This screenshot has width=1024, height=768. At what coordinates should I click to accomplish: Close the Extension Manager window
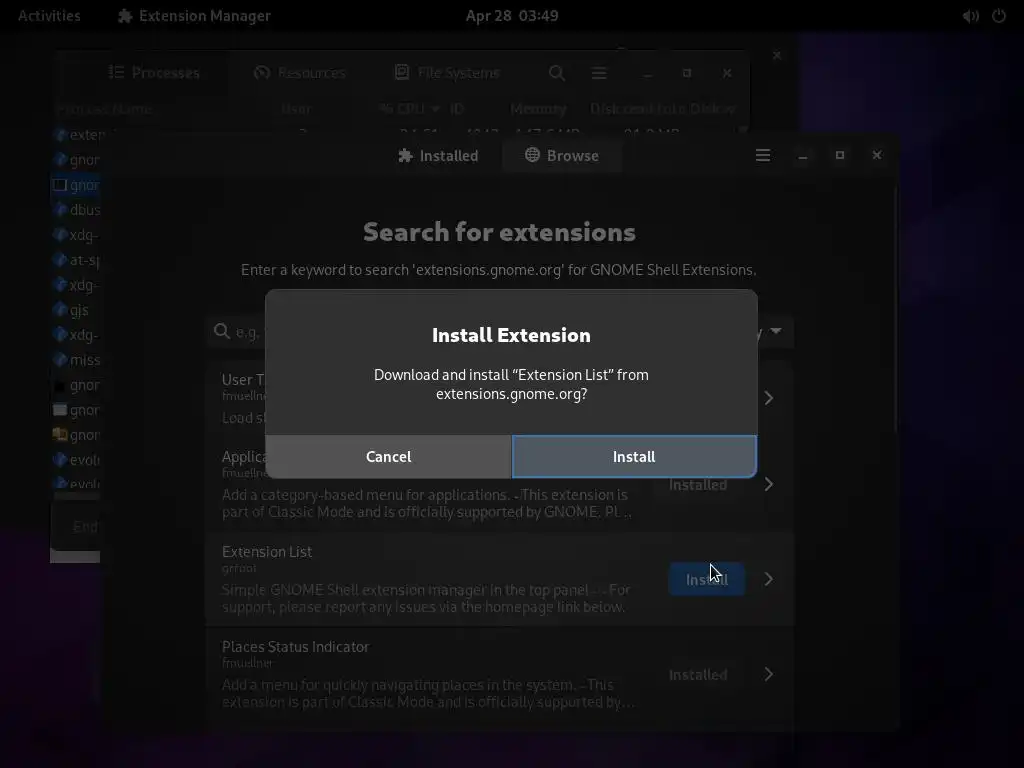877,155
